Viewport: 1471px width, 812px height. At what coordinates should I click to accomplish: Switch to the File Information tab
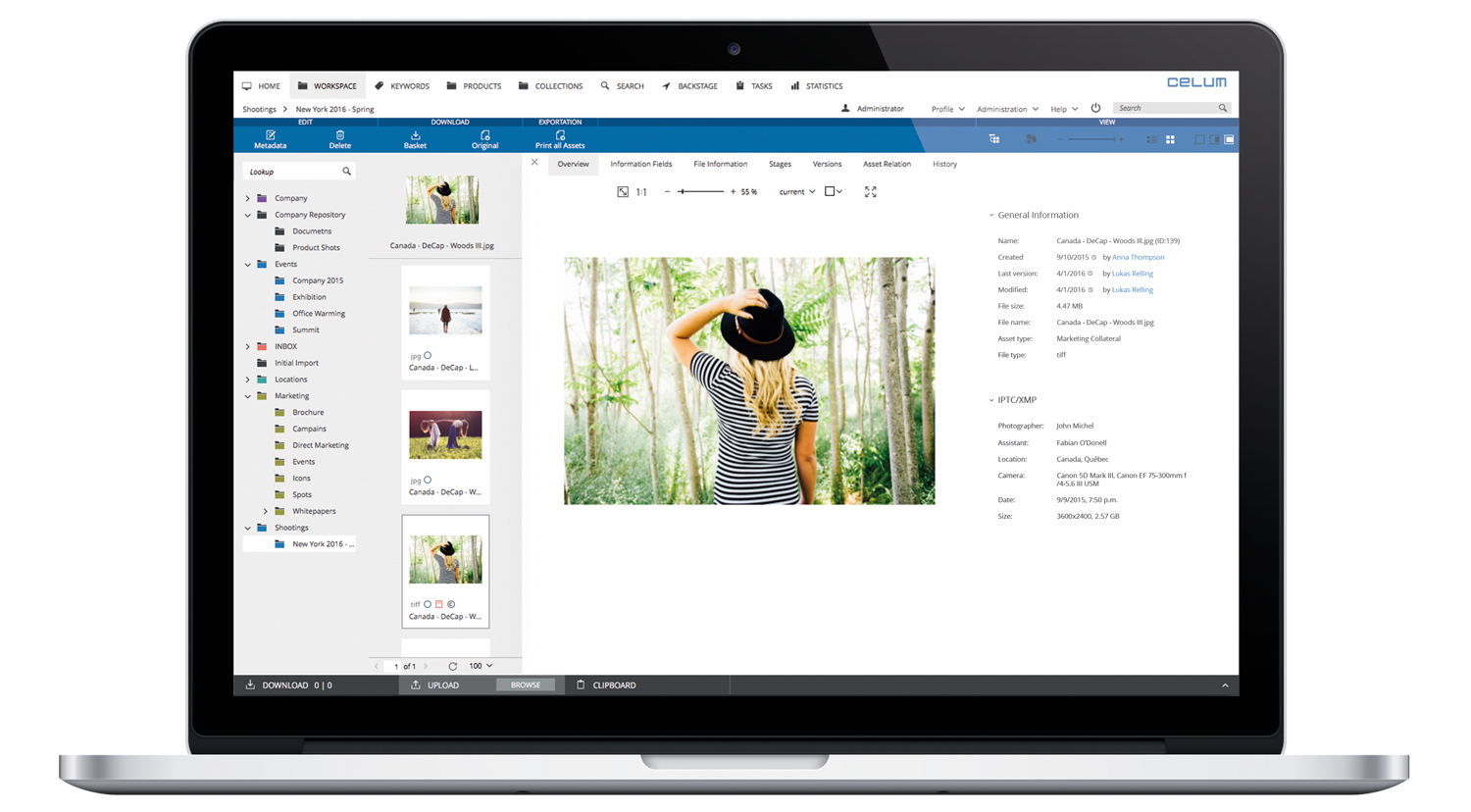[x=720, y=164]
